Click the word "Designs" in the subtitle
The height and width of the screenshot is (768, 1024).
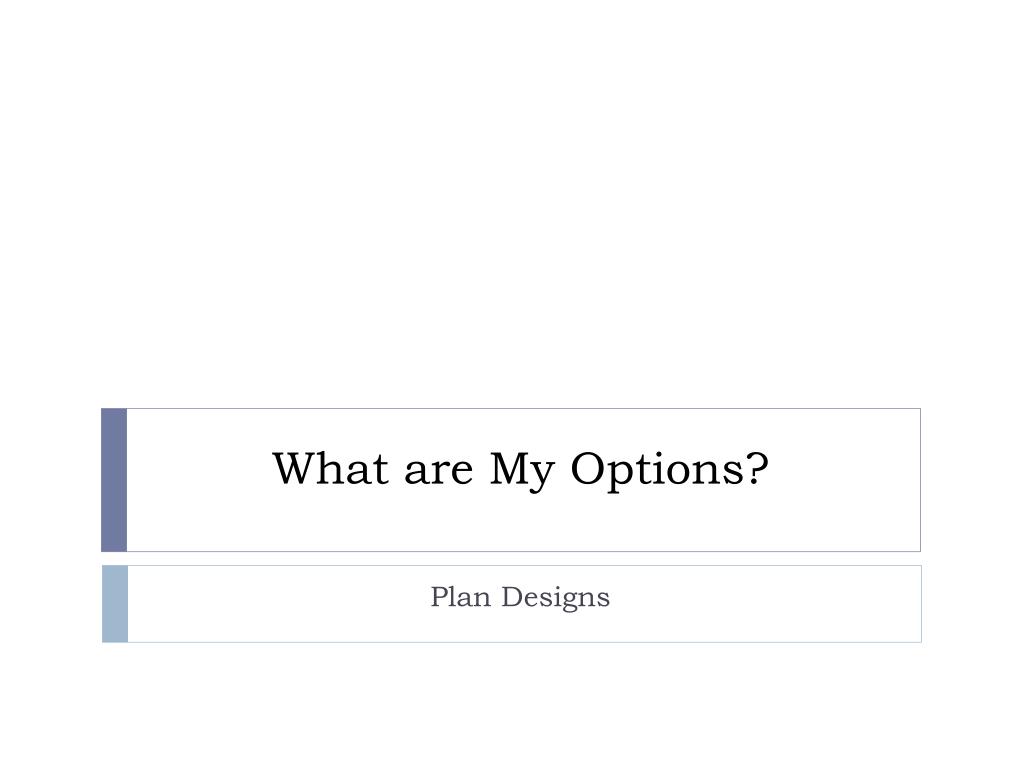pos(556,598)
